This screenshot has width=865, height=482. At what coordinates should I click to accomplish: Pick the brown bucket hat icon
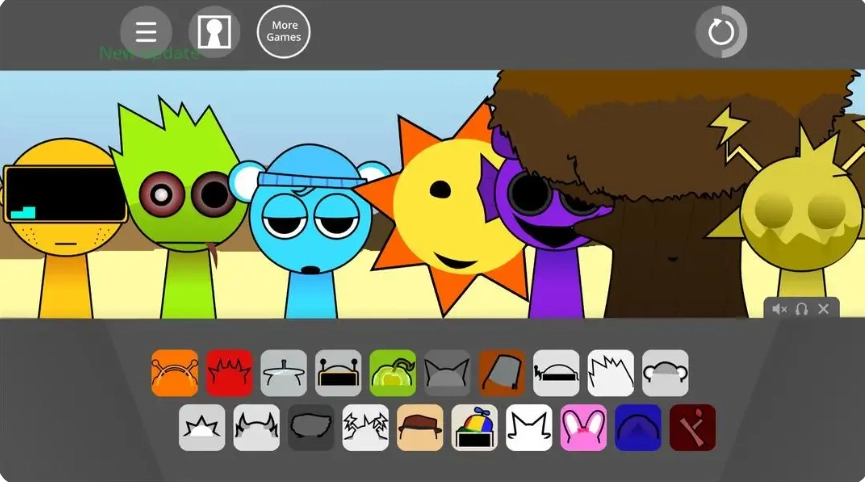pos(501,373)
